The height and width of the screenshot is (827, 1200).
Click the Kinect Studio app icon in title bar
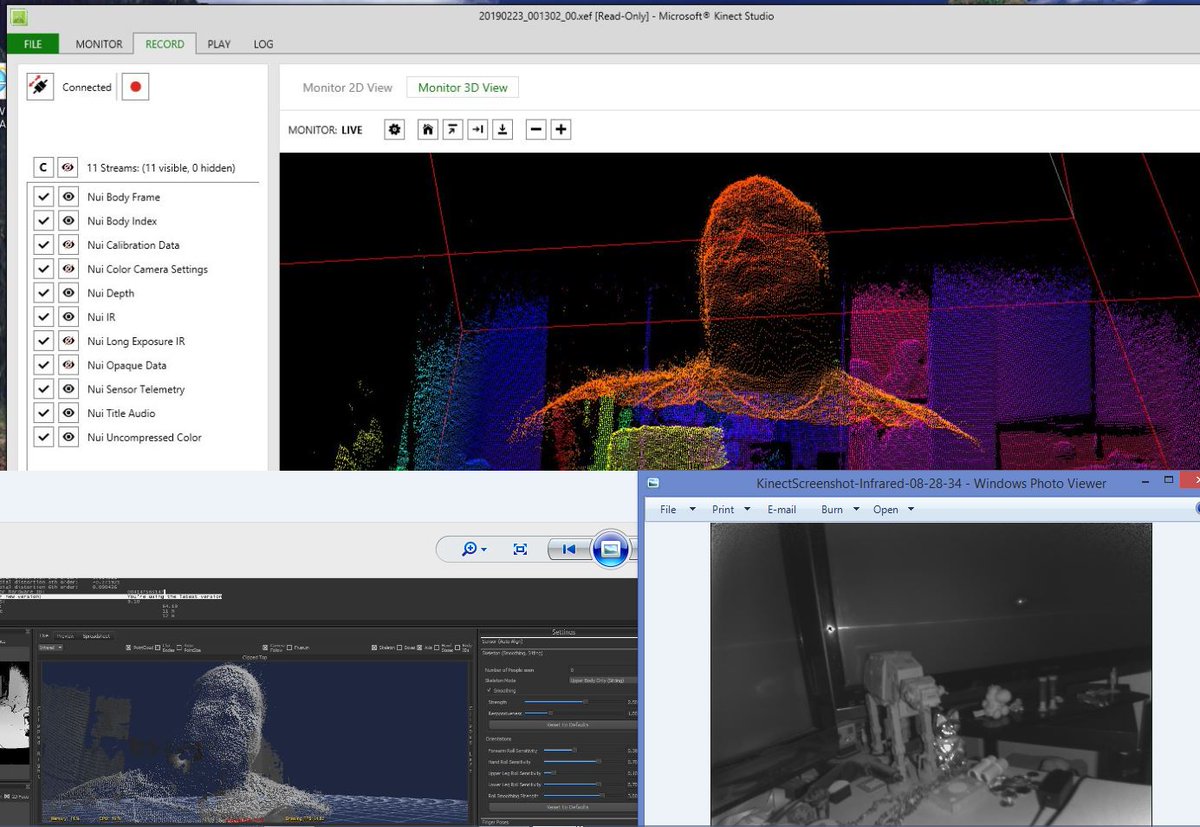pyautogui.click(x=17, y=17)
